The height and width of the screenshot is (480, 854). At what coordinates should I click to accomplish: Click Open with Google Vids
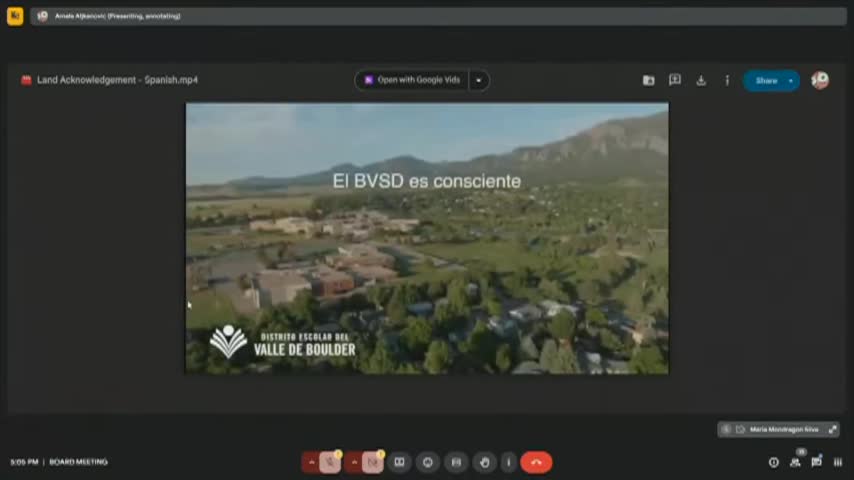point(412,80)
